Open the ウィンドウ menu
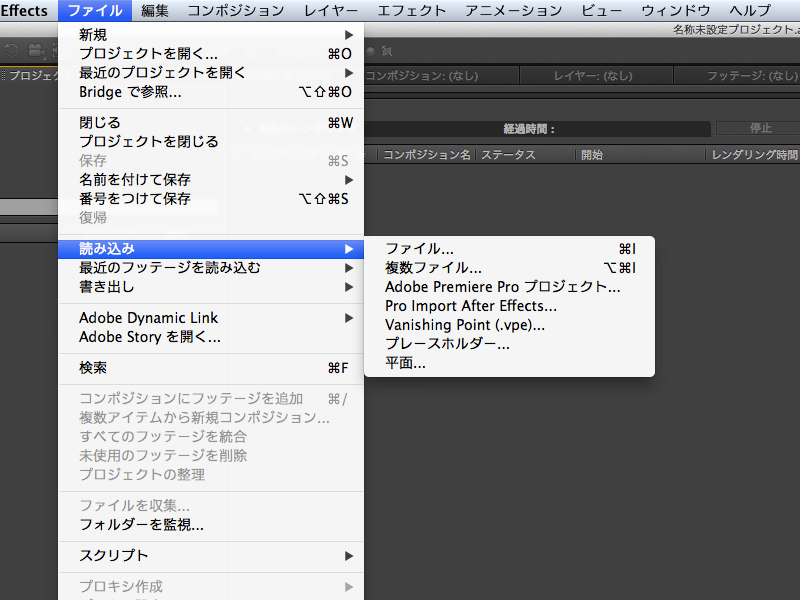The height and width of the screenshot is (600, 800). [676, 10]
